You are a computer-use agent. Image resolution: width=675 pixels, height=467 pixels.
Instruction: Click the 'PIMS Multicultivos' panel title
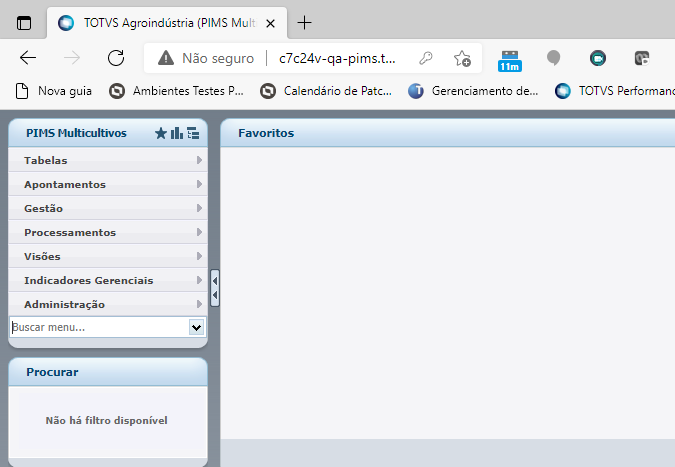pyautogui.click(x=76, y=133)
